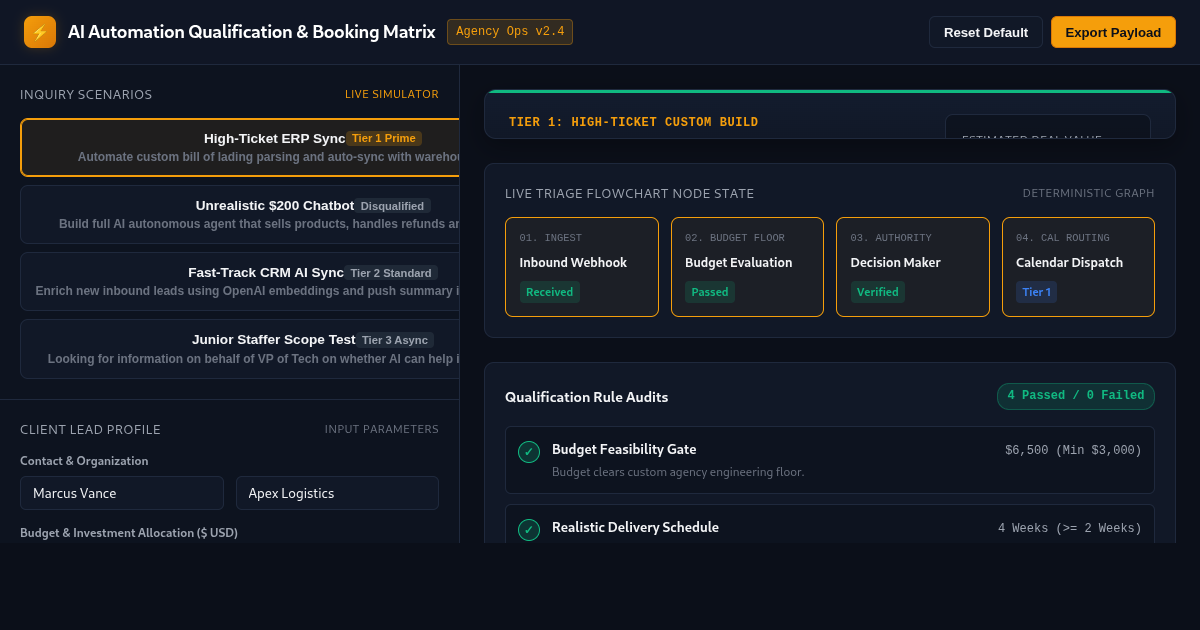Click the Realistic Delivery Schedule check icon
Viewport: 1200px width, 630px height.
(529, 530)
